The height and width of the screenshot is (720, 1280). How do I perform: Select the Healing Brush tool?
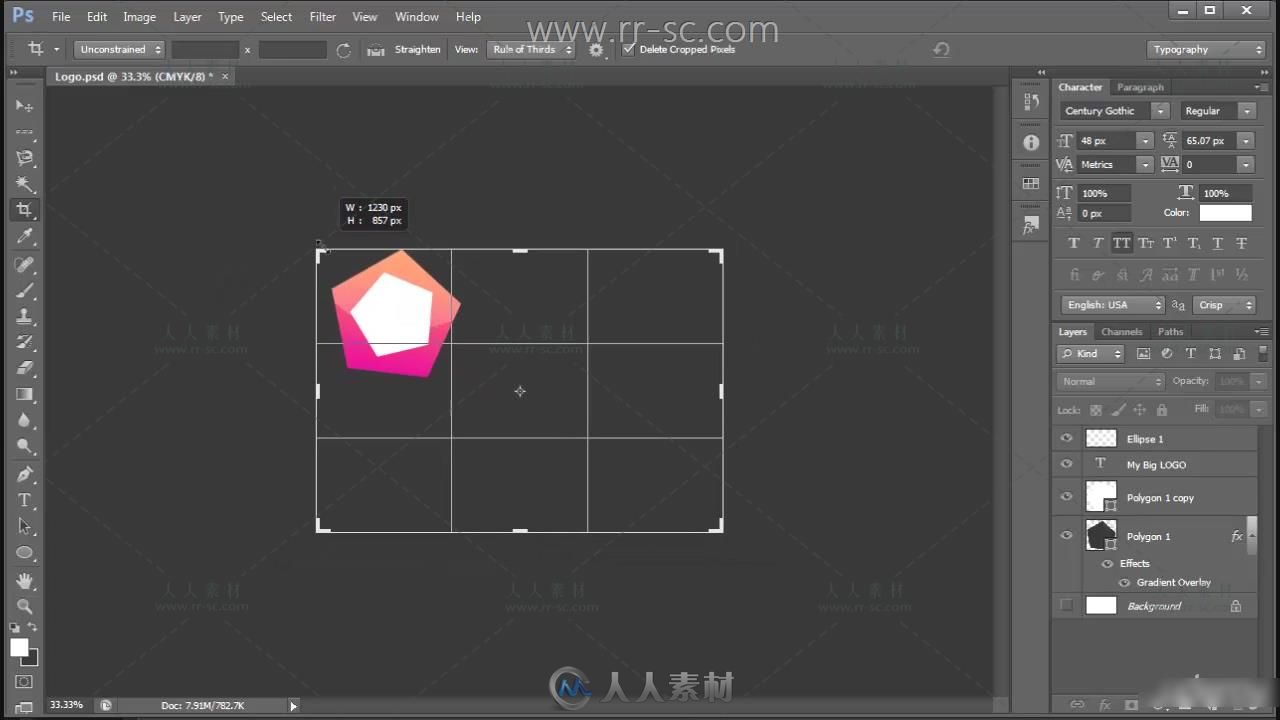tap(25, 264)
